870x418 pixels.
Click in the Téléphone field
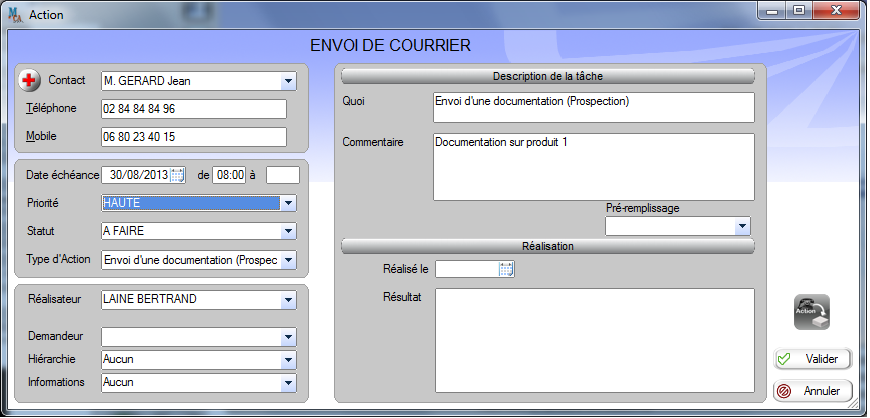click(194, 109)
